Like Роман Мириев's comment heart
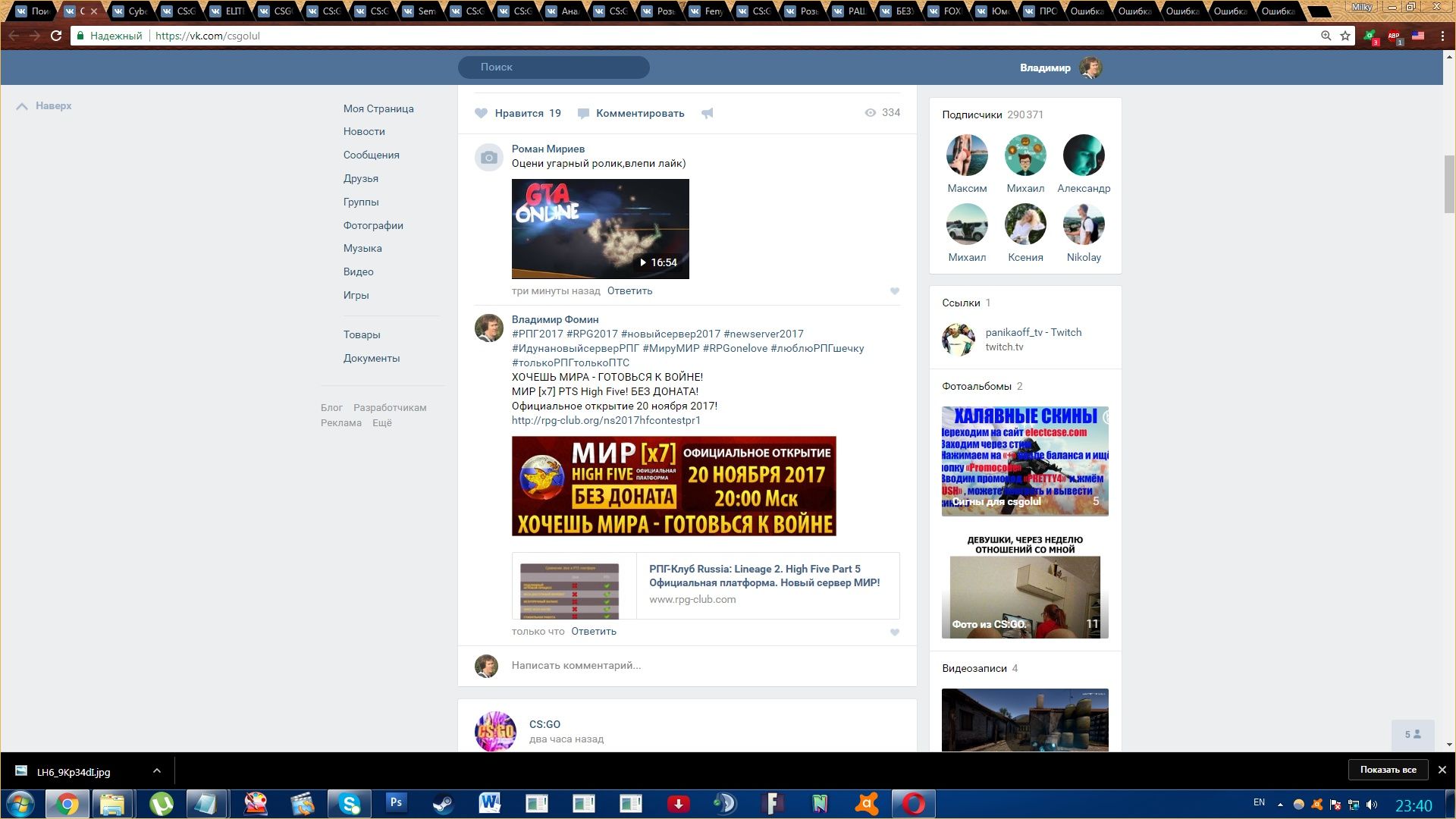 (895, 291)
